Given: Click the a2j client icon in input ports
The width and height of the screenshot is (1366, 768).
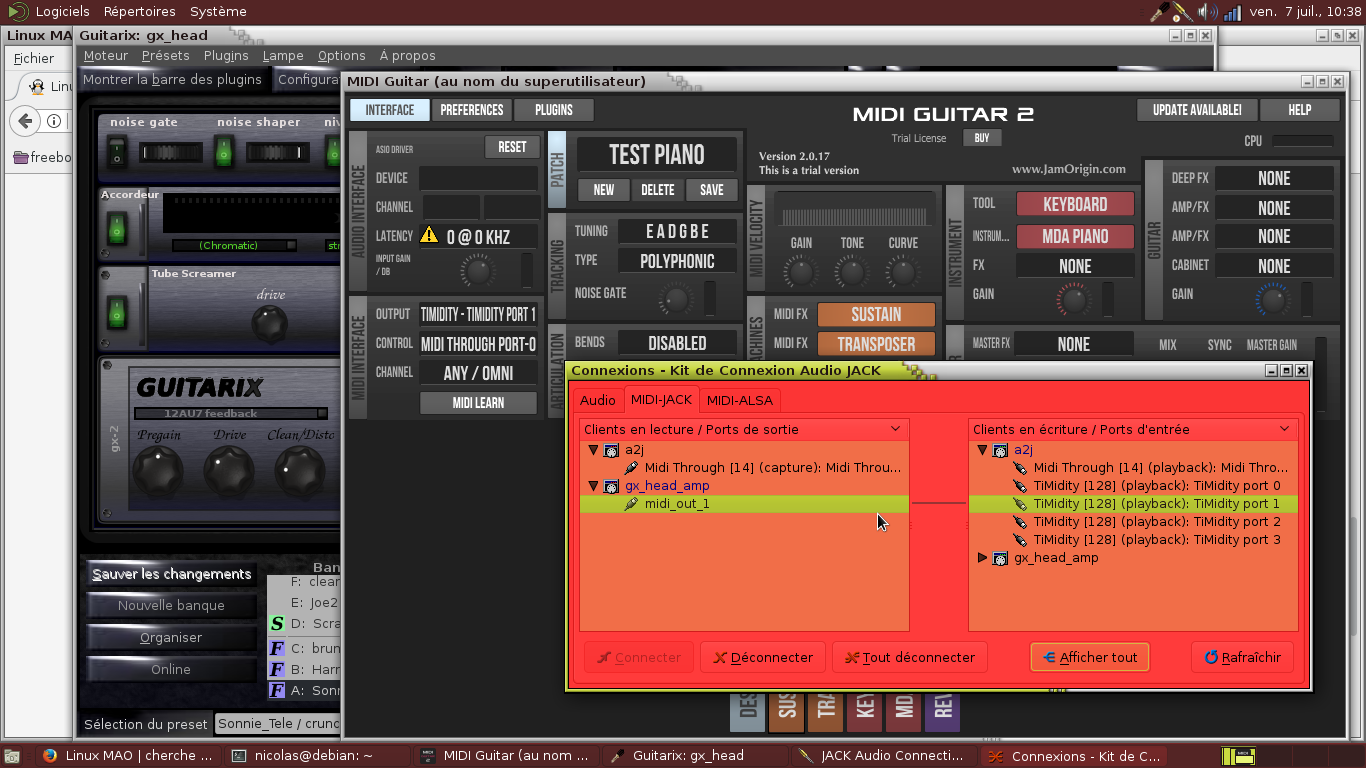Looking at the screenshot, I should (1000, 450).
